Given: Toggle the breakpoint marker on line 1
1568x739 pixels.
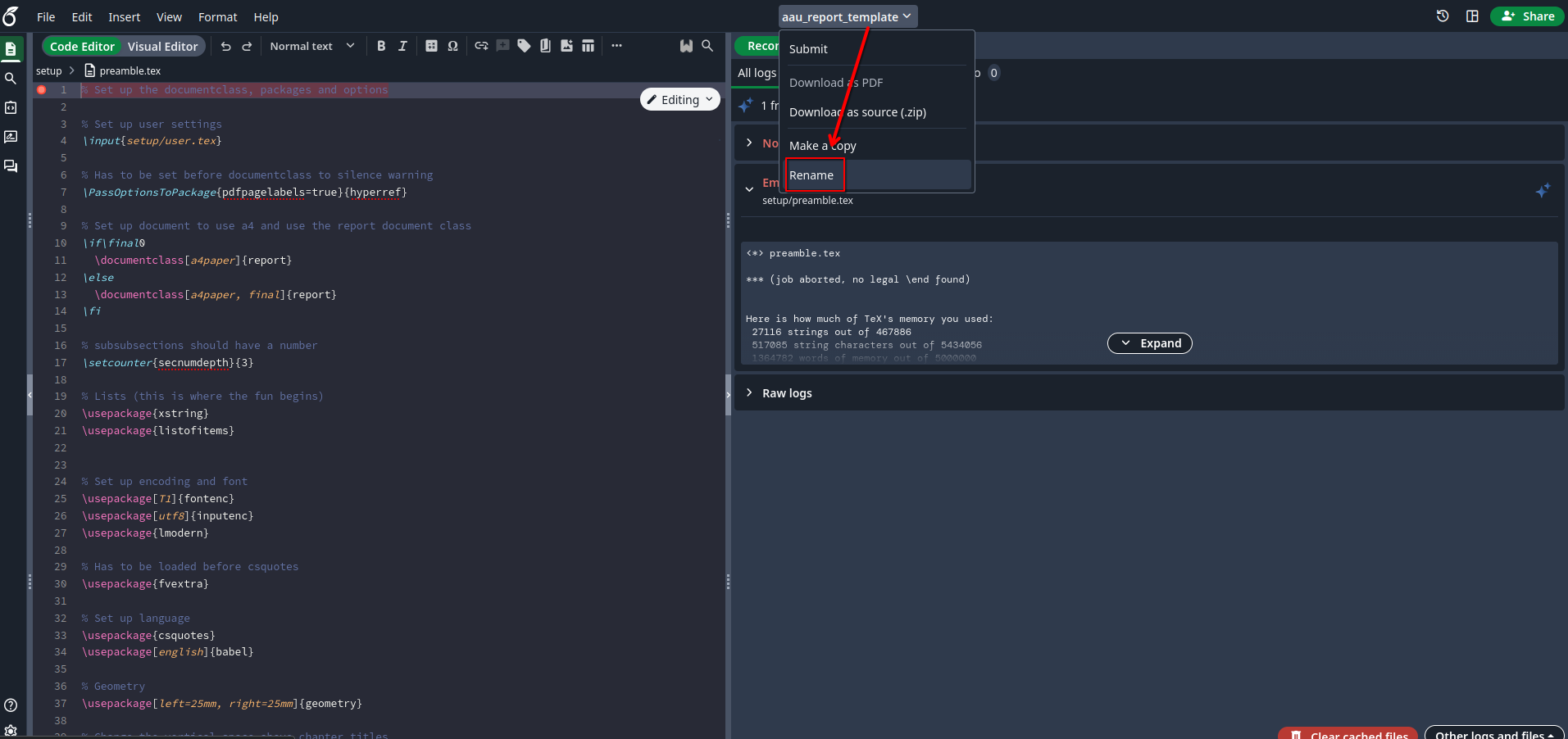Looking at the screenshot, I should 42,90.
